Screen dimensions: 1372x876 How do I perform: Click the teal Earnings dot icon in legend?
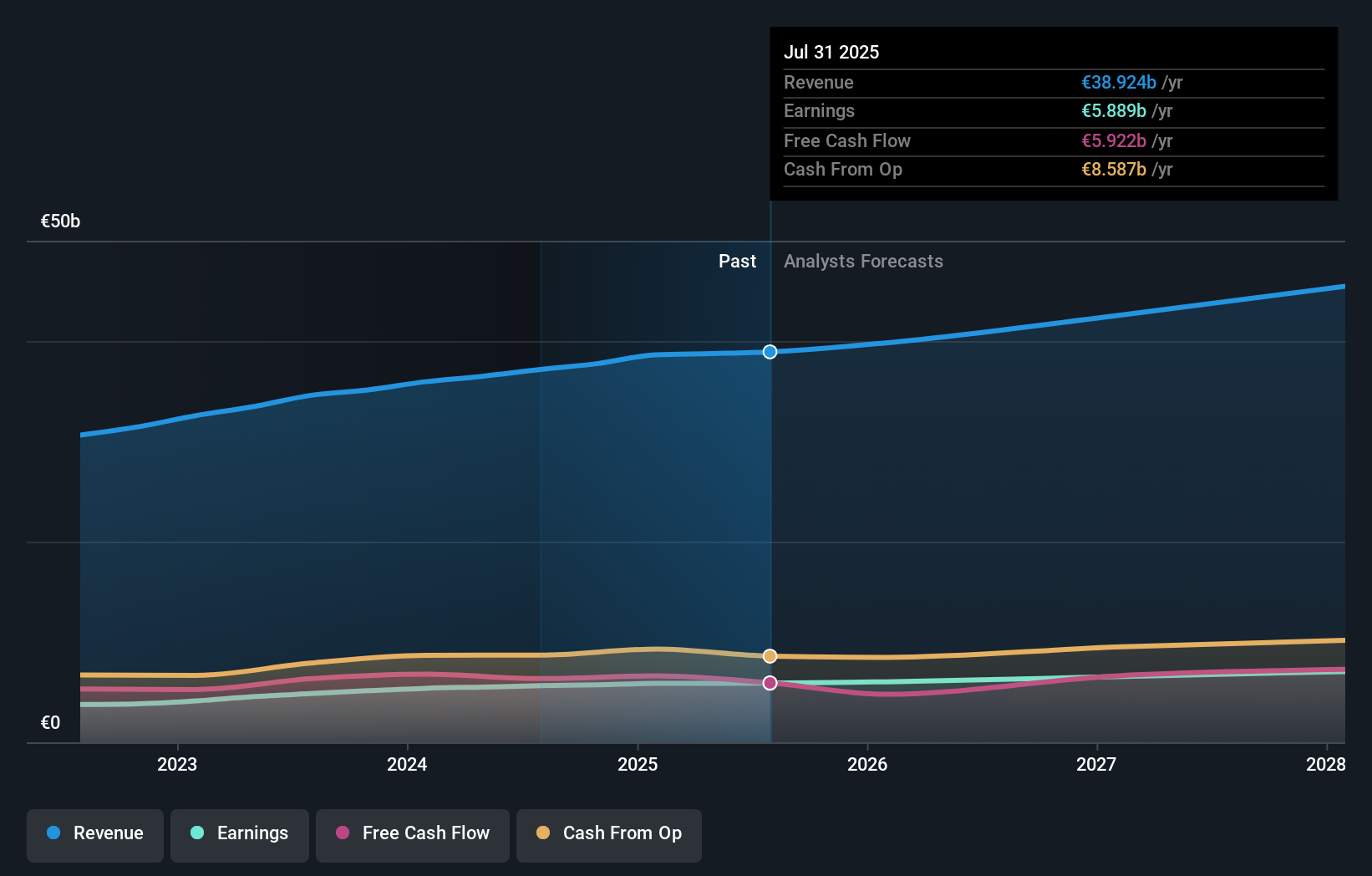pos(196,833)
